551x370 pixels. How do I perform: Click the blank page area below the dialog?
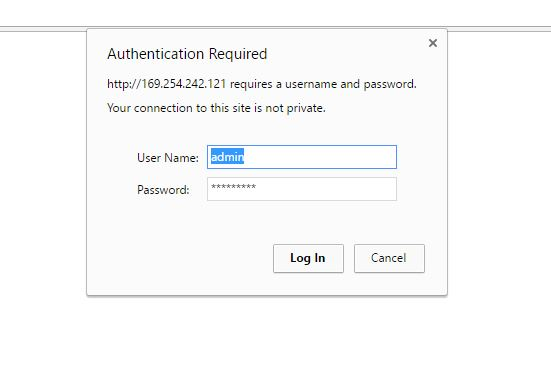276,332
